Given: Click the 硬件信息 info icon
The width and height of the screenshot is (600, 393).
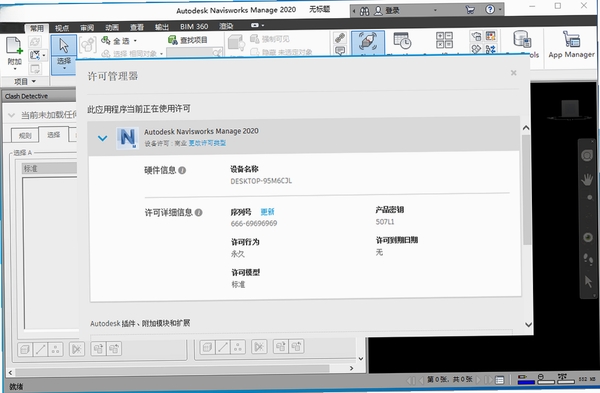Looking at the screenshot, I should [x=182, y=170].
